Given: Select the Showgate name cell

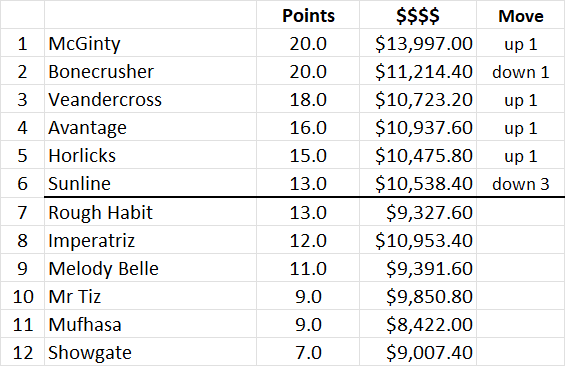Looking at the screenshot, I should (150, 352).
